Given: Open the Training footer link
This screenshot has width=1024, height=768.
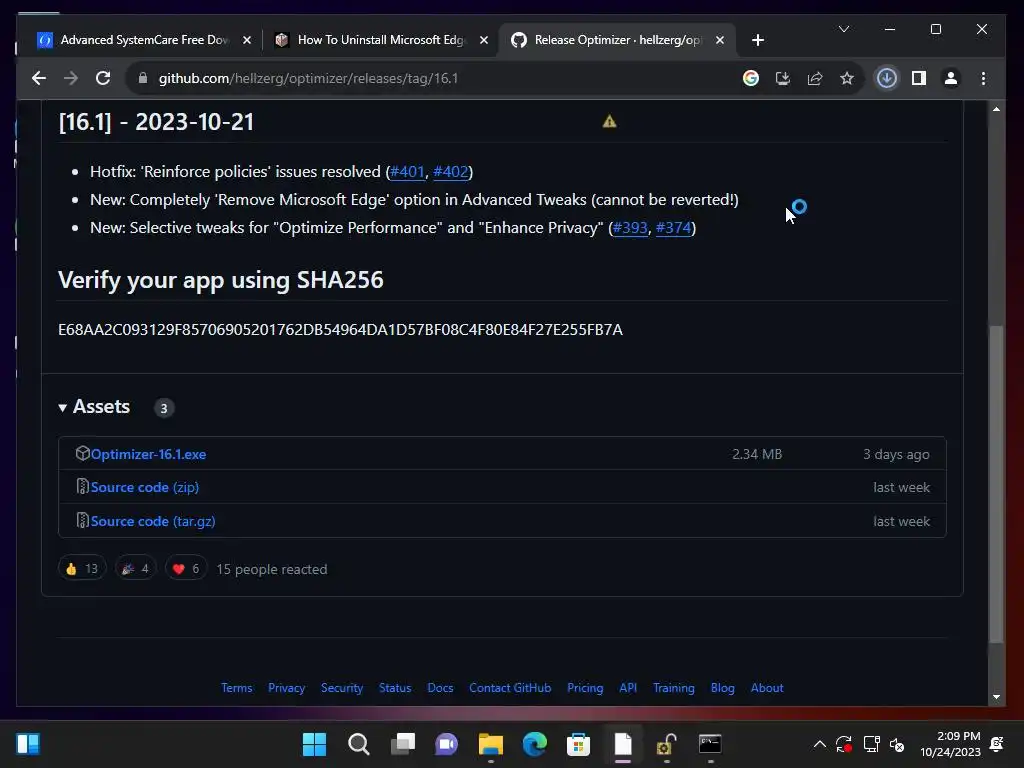Looking at the screenshot, I should tap(674, 688).
